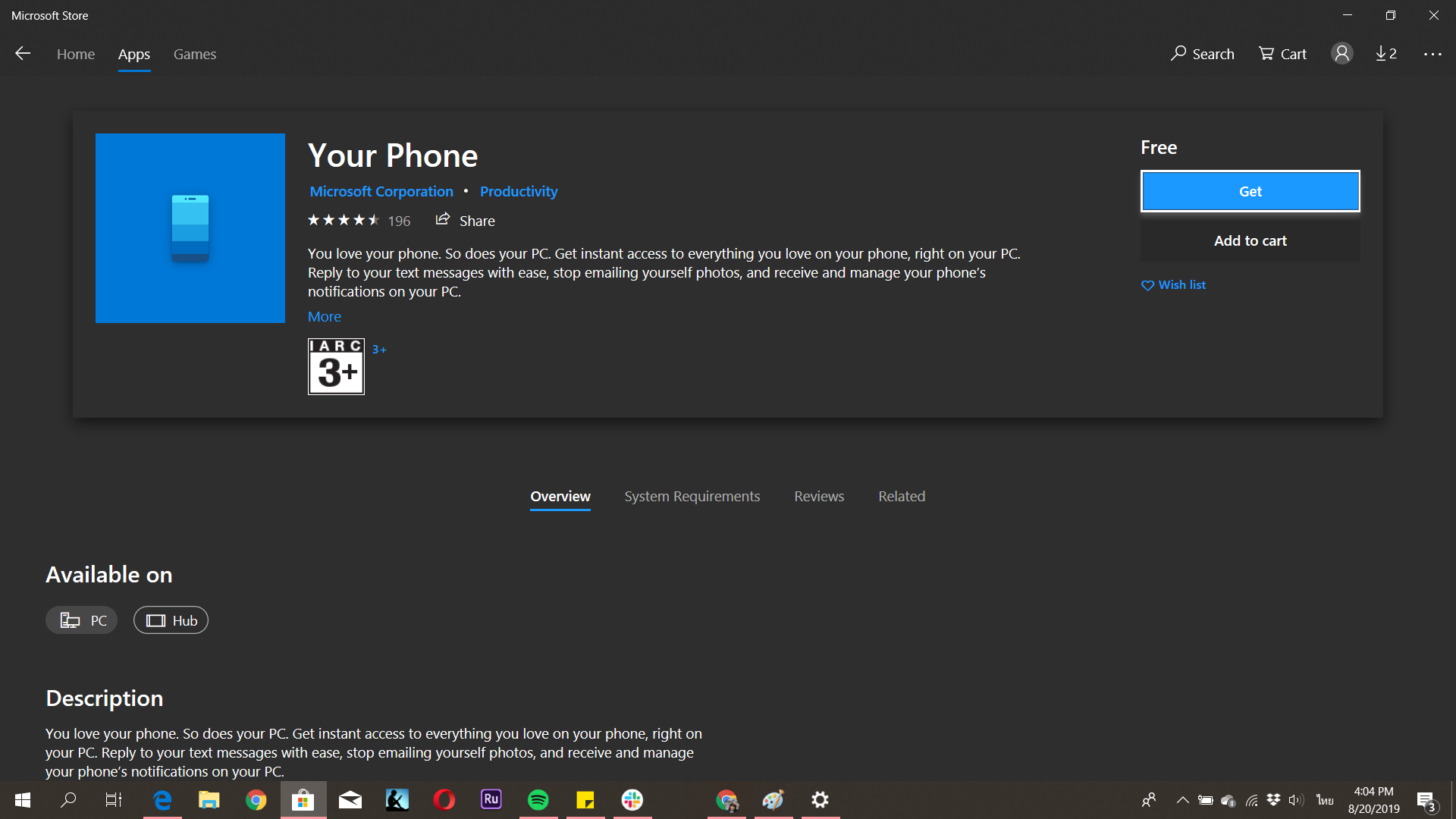Click the blue 3+ age rating link
The width and height of the screenshot is (1456, 819).
pos(379,350)
